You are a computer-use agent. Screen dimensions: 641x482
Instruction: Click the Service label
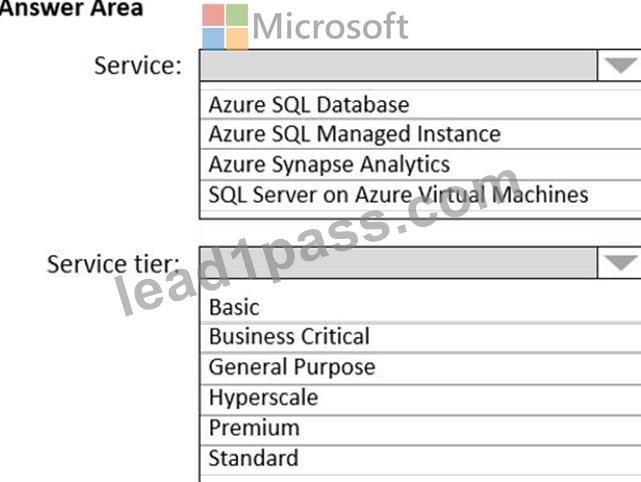(x=138, y=65)
